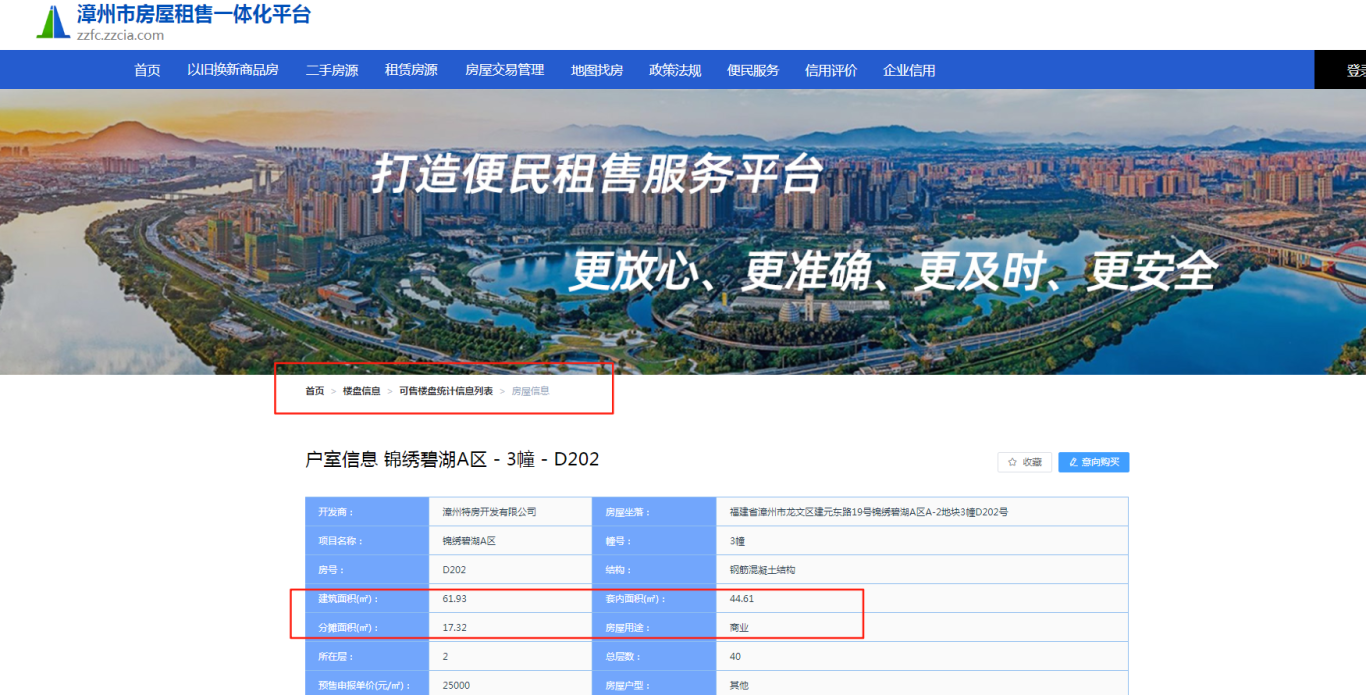Click project name value 锦绣碧湖A区 in the table

(470, 541)
